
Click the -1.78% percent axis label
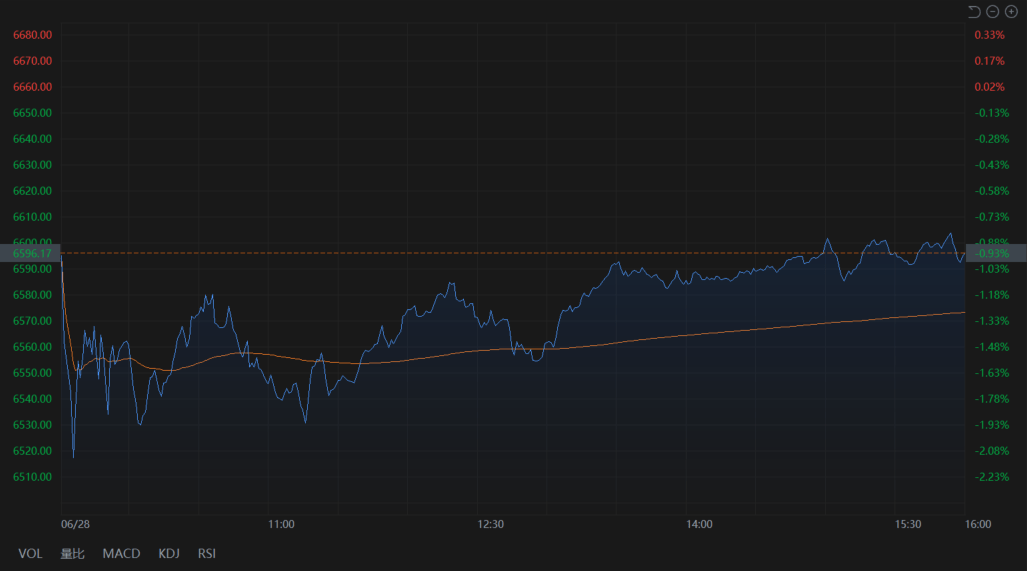pos(992,399)
